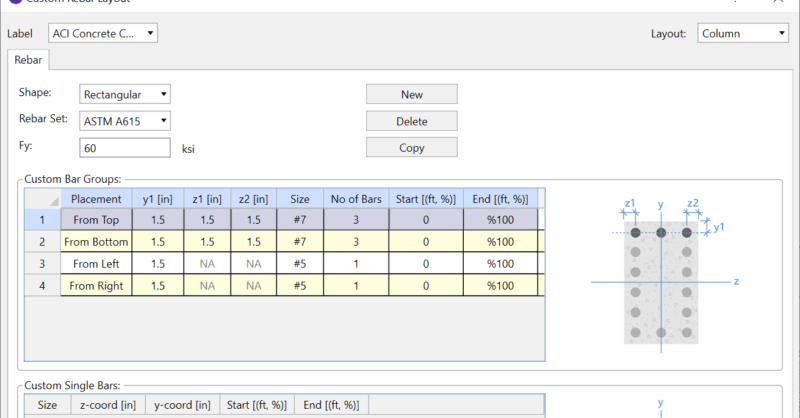800x418 pixels.
Task: Click the From Left placement cell
Action: click(97, 264)
